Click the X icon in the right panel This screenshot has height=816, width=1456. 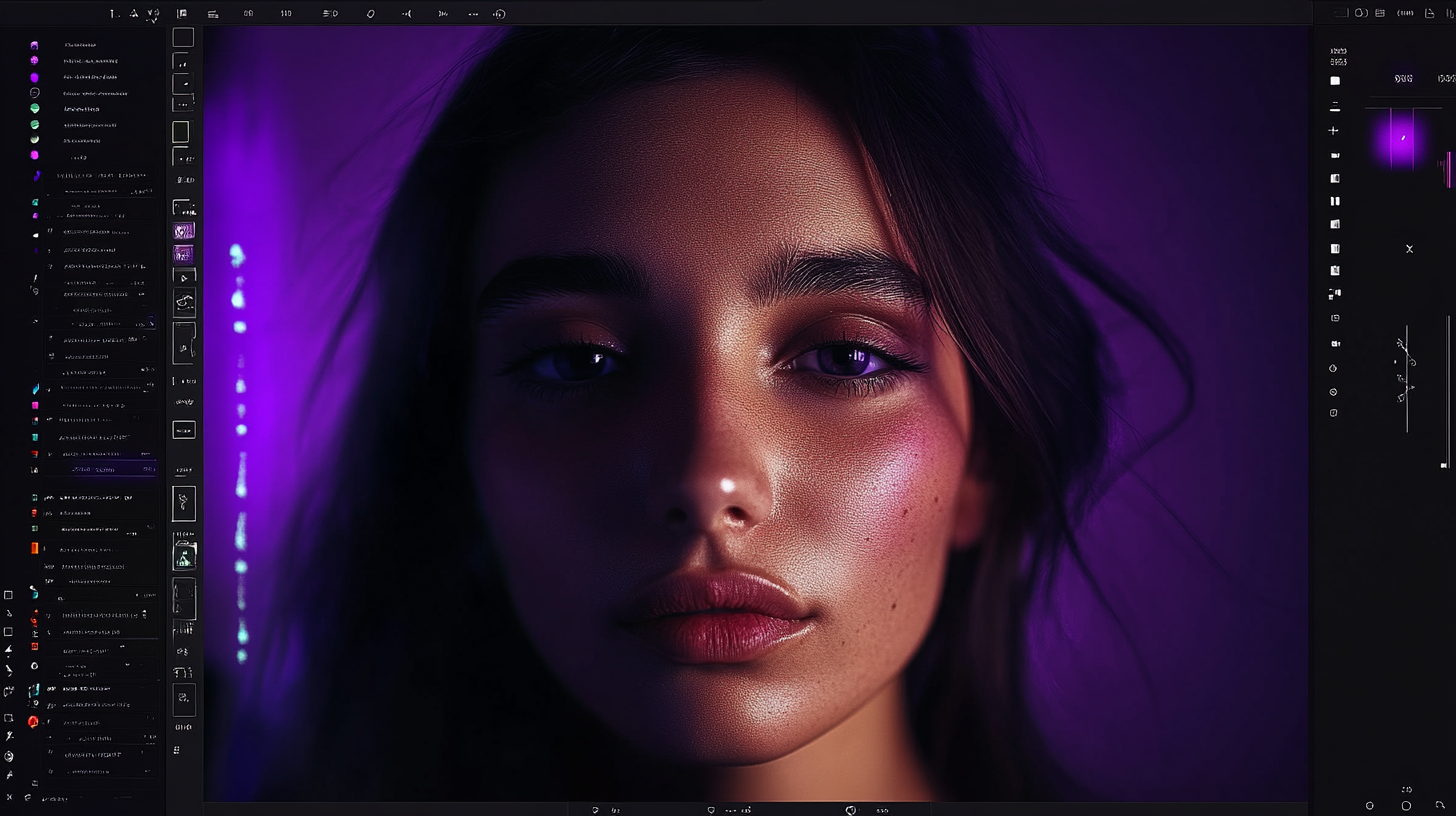(1409, 249)
